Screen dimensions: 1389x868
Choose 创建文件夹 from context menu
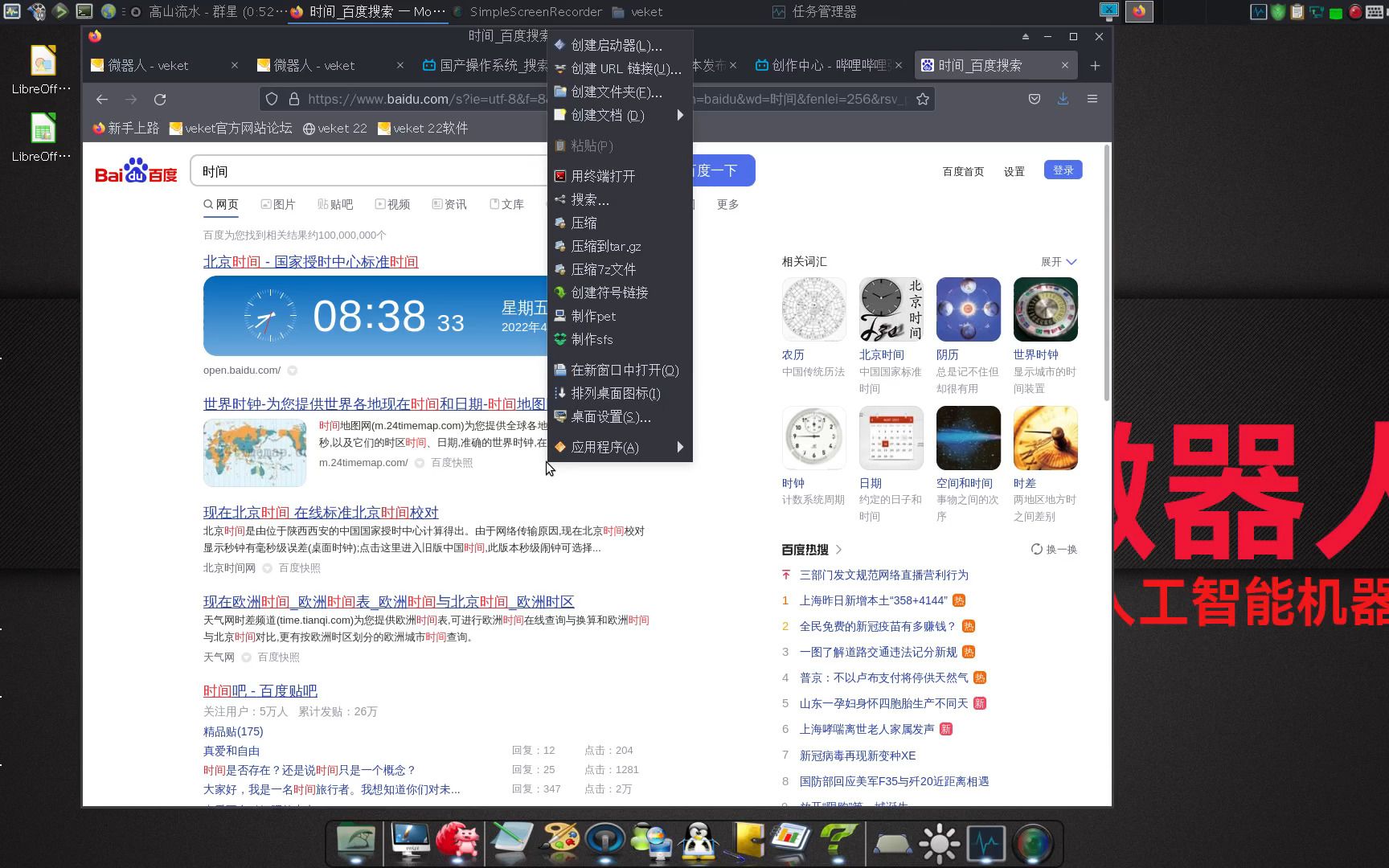[620, 92]
